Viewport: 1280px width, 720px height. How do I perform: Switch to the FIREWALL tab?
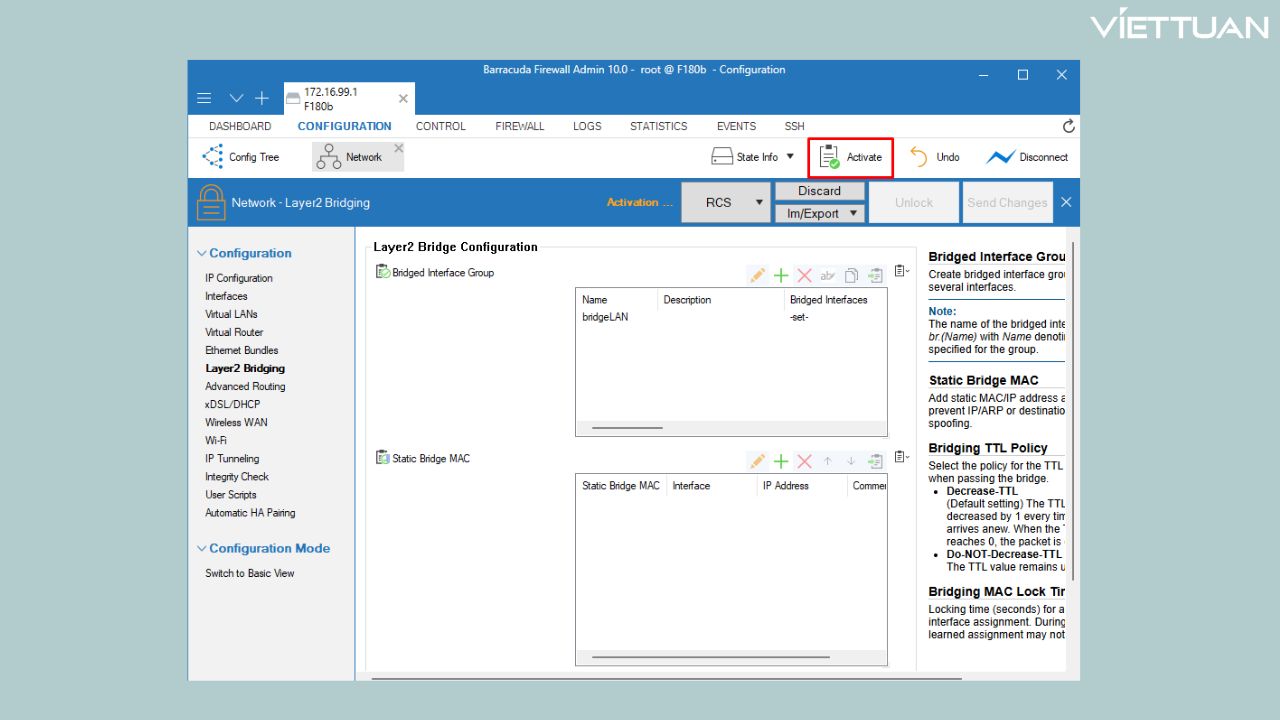tap(519, 126)
